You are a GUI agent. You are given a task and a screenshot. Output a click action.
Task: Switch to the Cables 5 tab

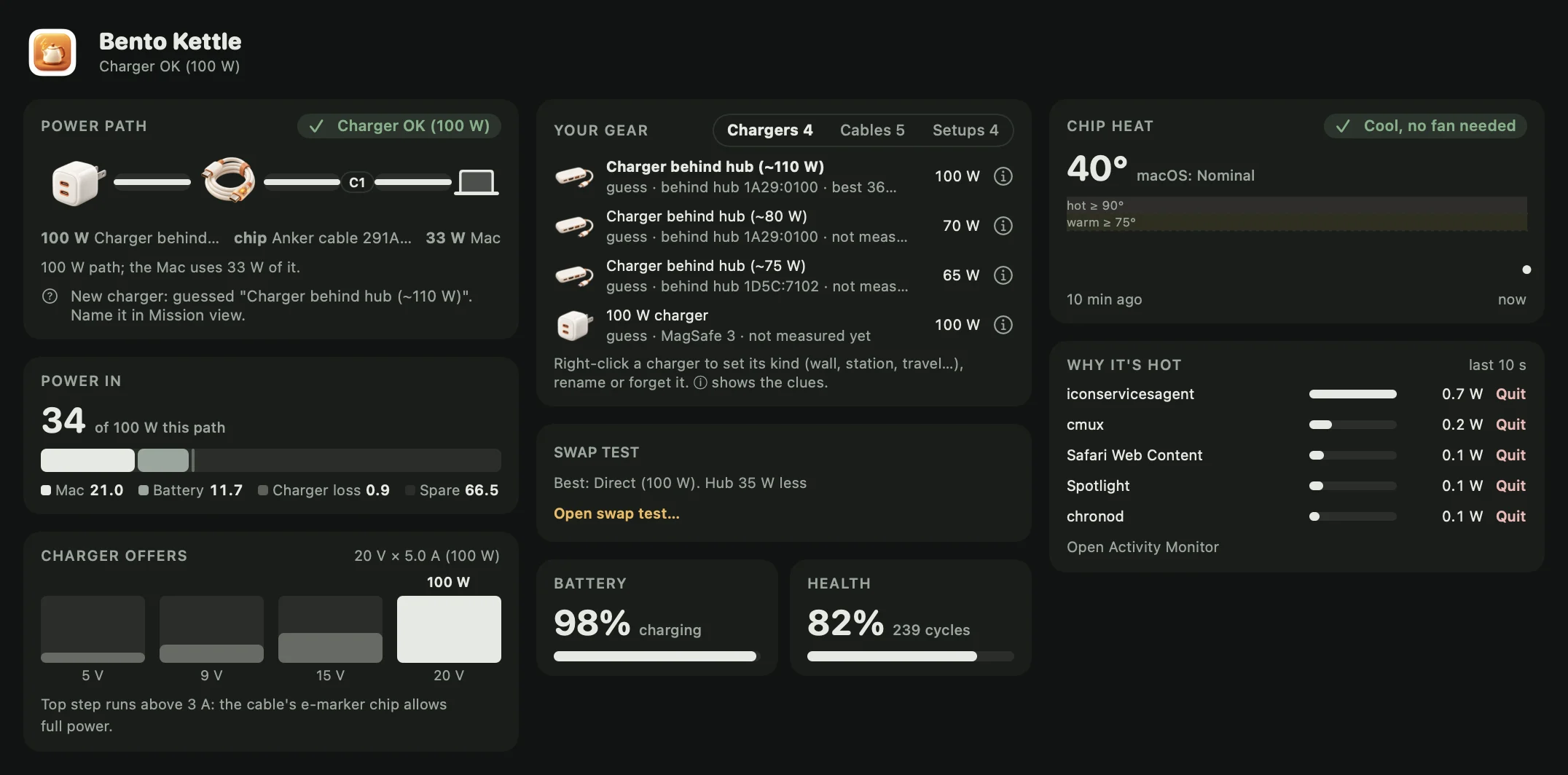872,130
